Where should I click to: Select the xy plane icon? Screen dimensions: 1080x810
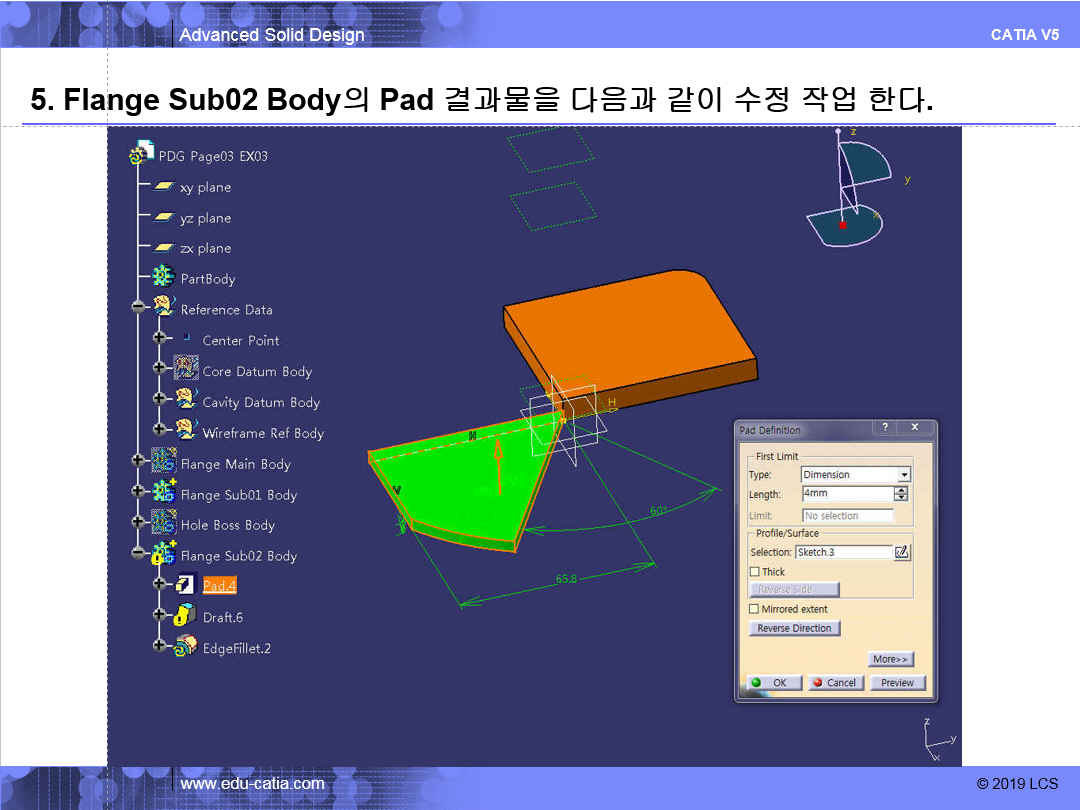[163, 186]
